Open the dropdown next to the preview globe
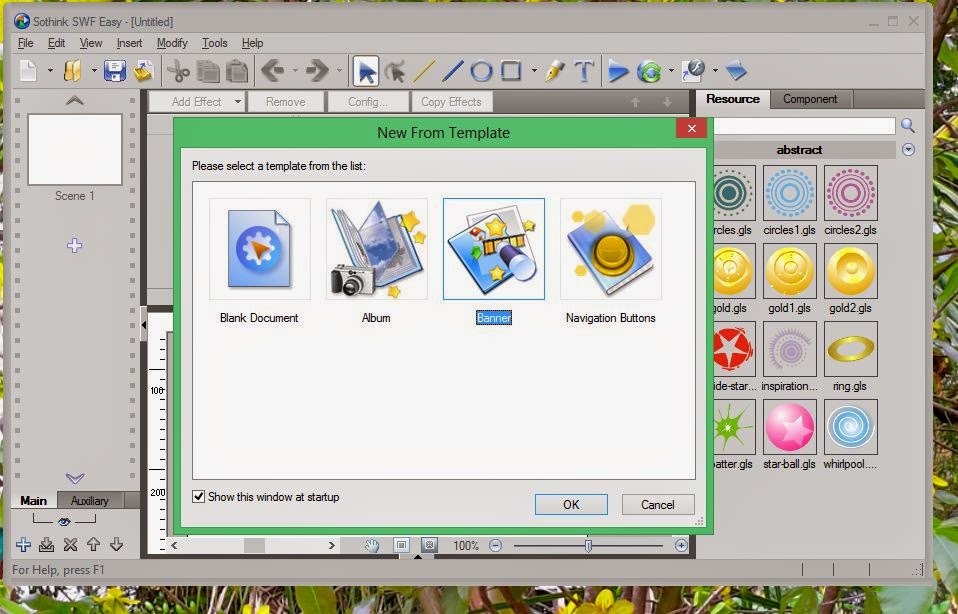The width and height of the screenshot is (958, 614). (671, 71)
